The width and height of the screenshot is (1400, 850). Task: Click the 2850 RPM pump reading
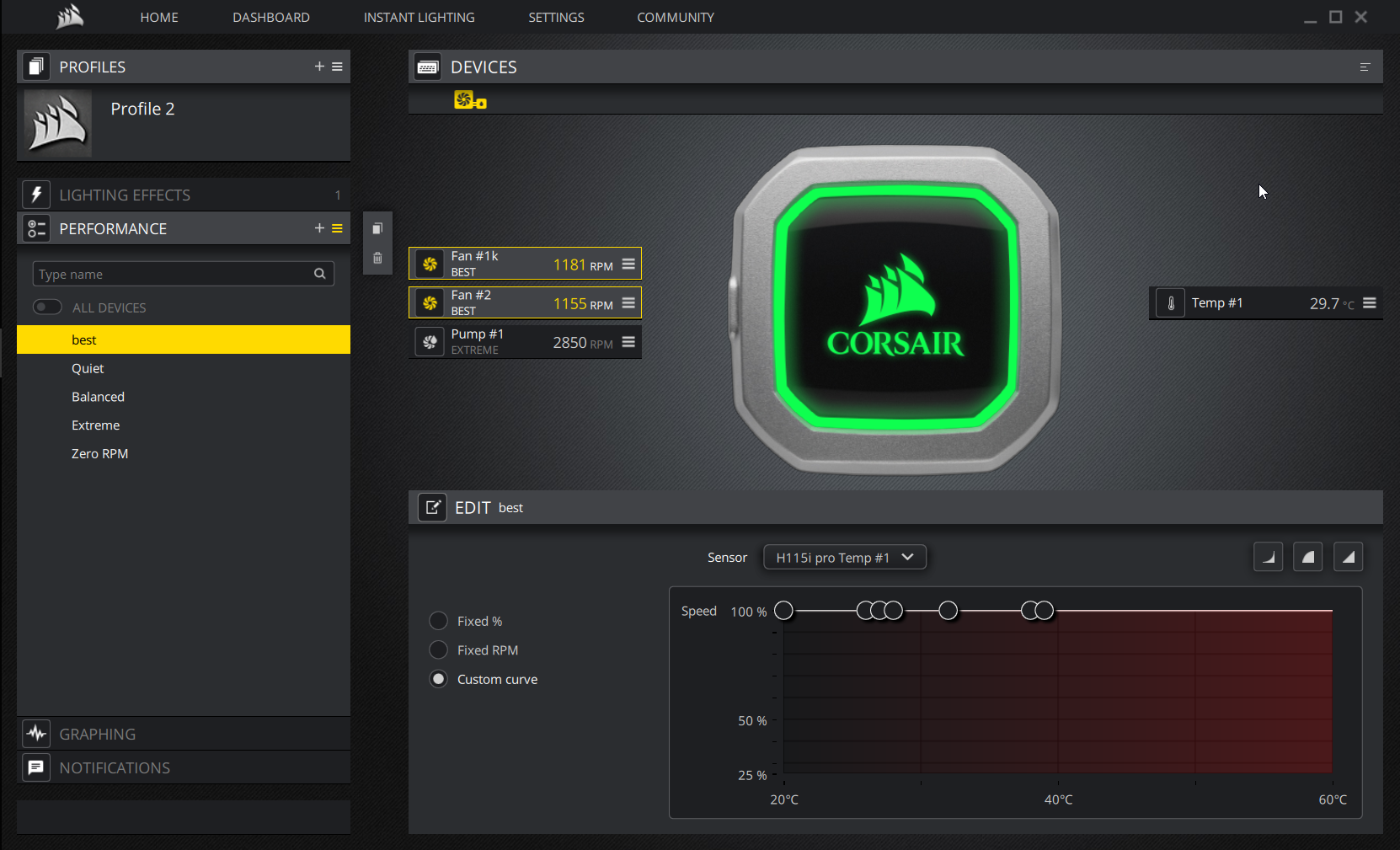pos(583,343)
